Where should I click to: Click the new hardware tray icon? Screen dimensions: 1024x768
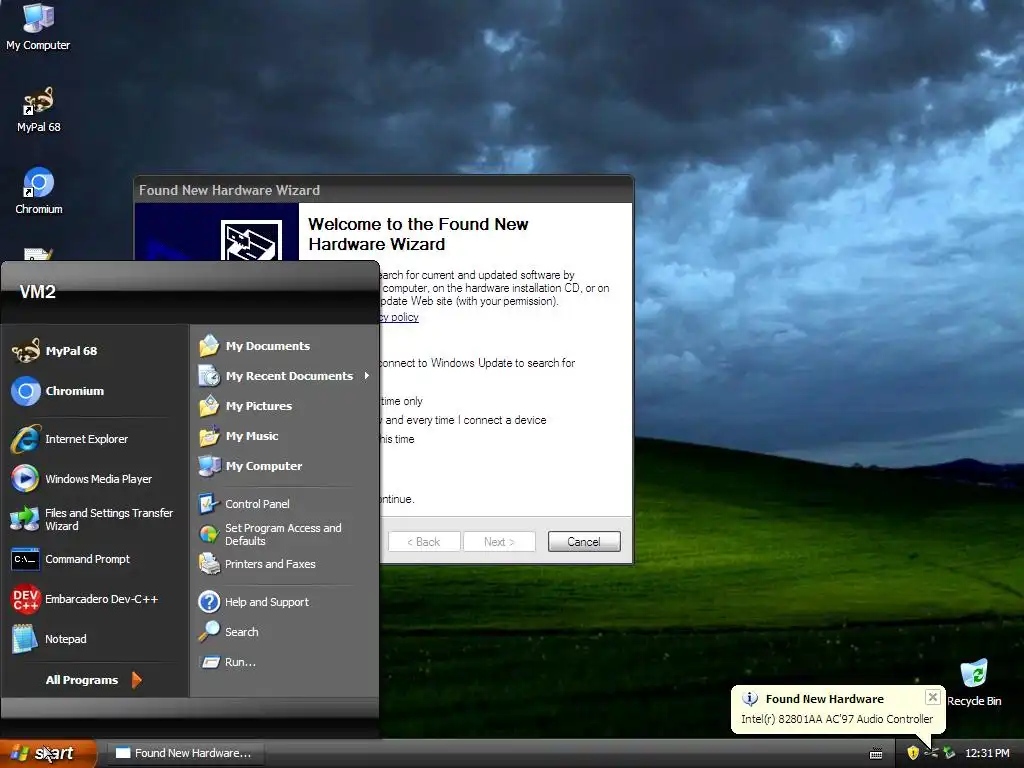[949, 753]
